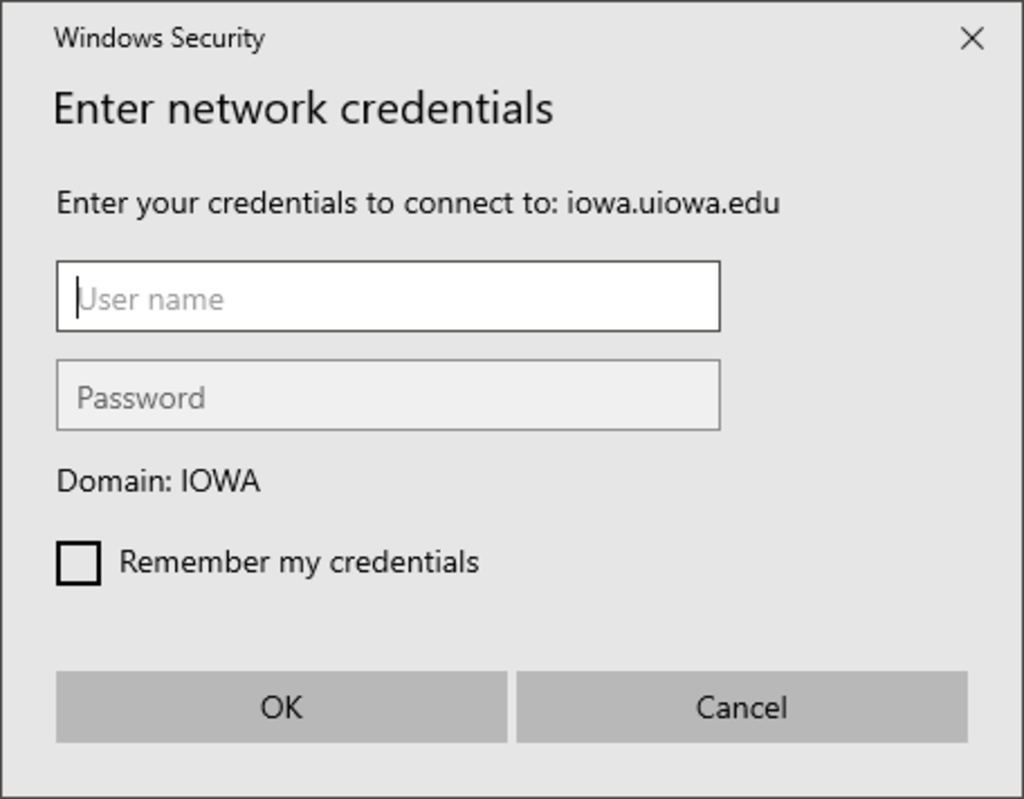Click the Remember my credentials label text
This screenshot has height=799, width=1024.
click(x=297, y=562)
